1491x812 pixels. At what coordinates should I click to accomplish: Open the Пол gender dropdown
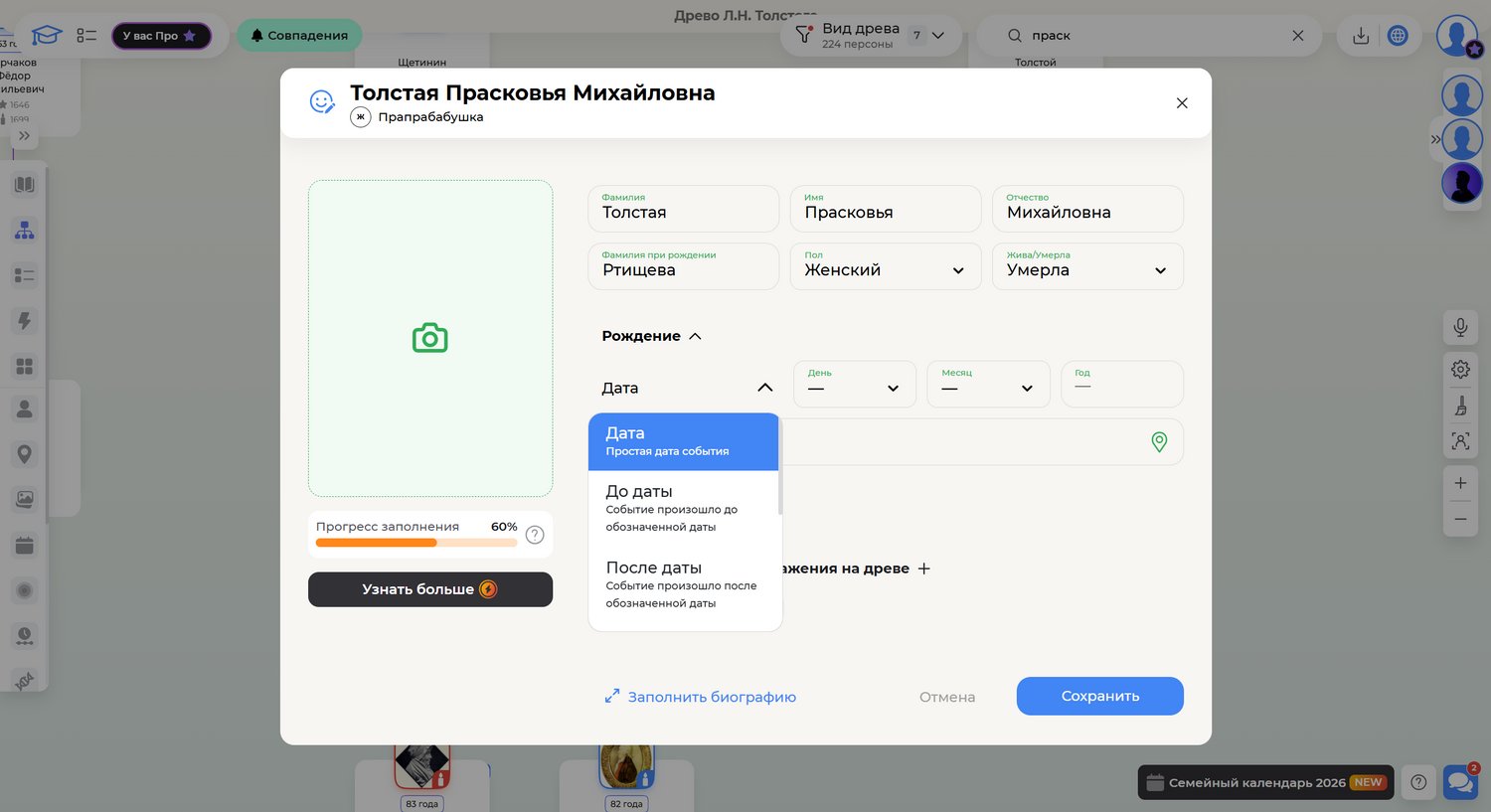[885, 267]
